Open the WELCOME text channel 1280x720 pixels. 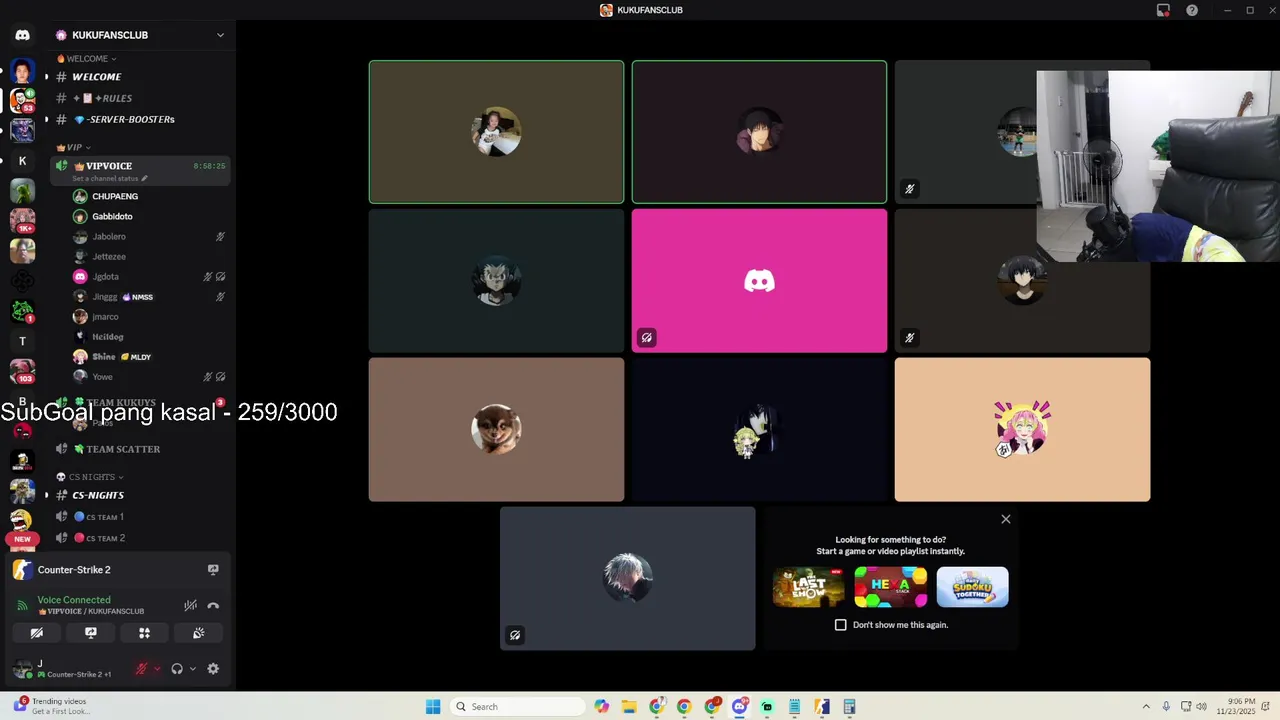[x=140, y=77]
